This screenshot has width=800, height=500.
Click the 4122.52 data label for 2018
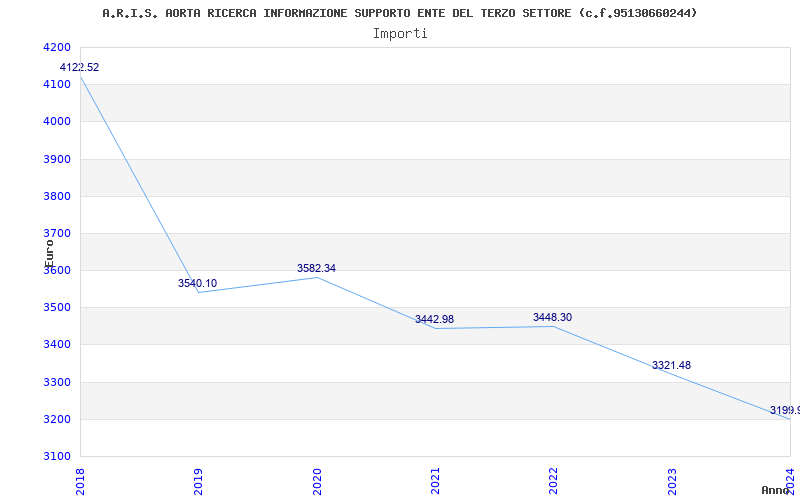(x=79, y=67)
